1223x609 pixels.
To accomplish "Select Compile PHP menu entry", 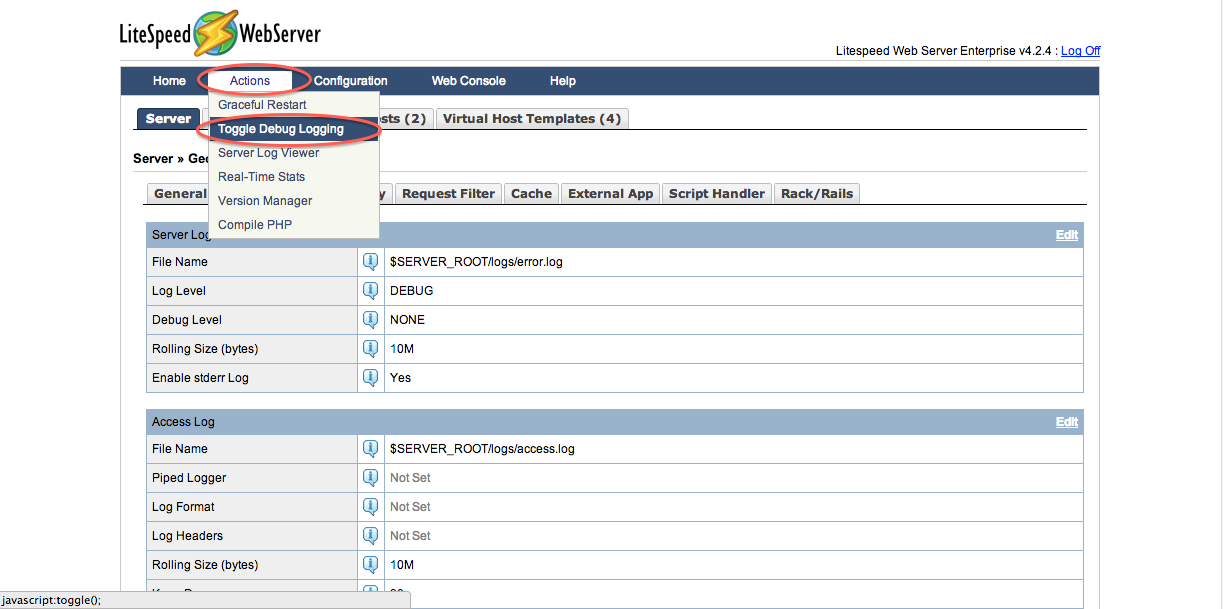I will click(294, 225).
